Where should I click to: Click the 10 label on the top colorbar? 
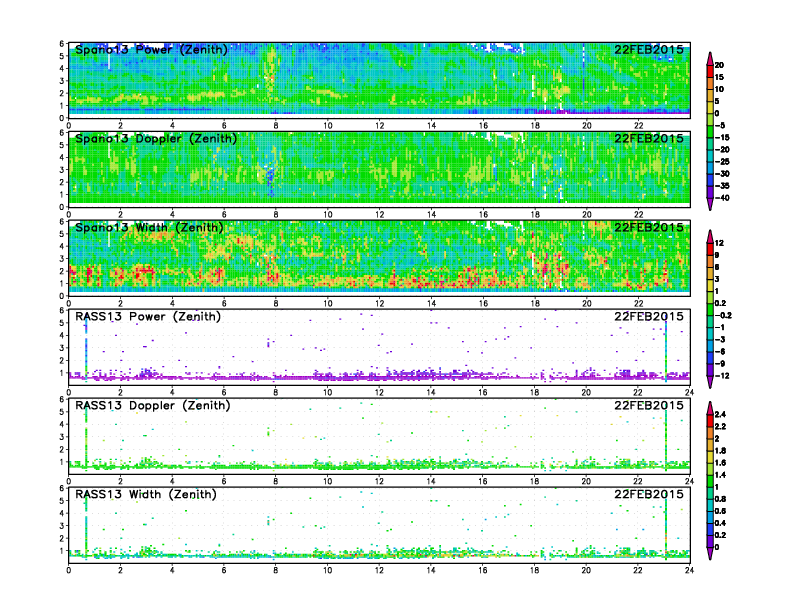[720, 89]
